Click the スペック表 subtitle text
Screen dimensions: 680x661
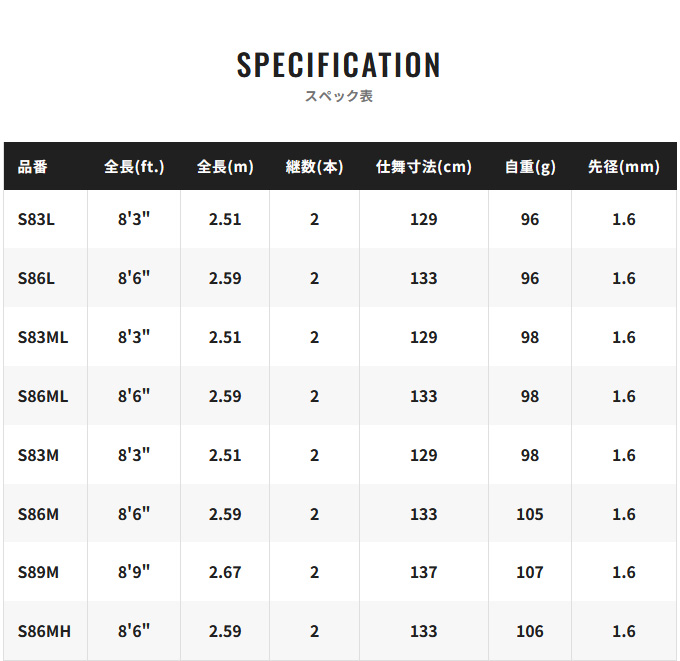(339, 97)
